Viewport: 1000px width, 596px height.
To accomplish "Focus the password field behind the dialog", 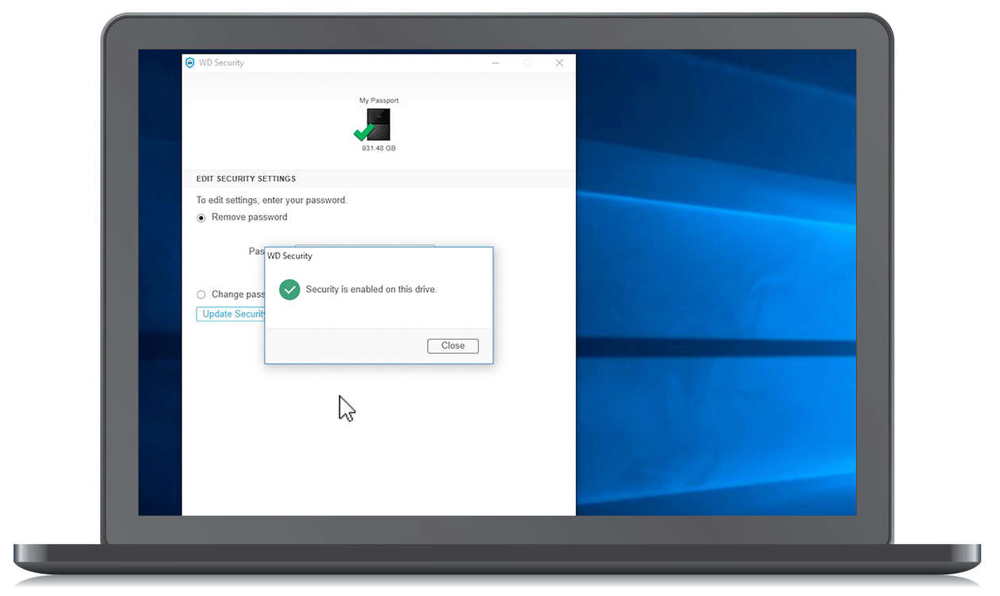I will coord(365,246).
